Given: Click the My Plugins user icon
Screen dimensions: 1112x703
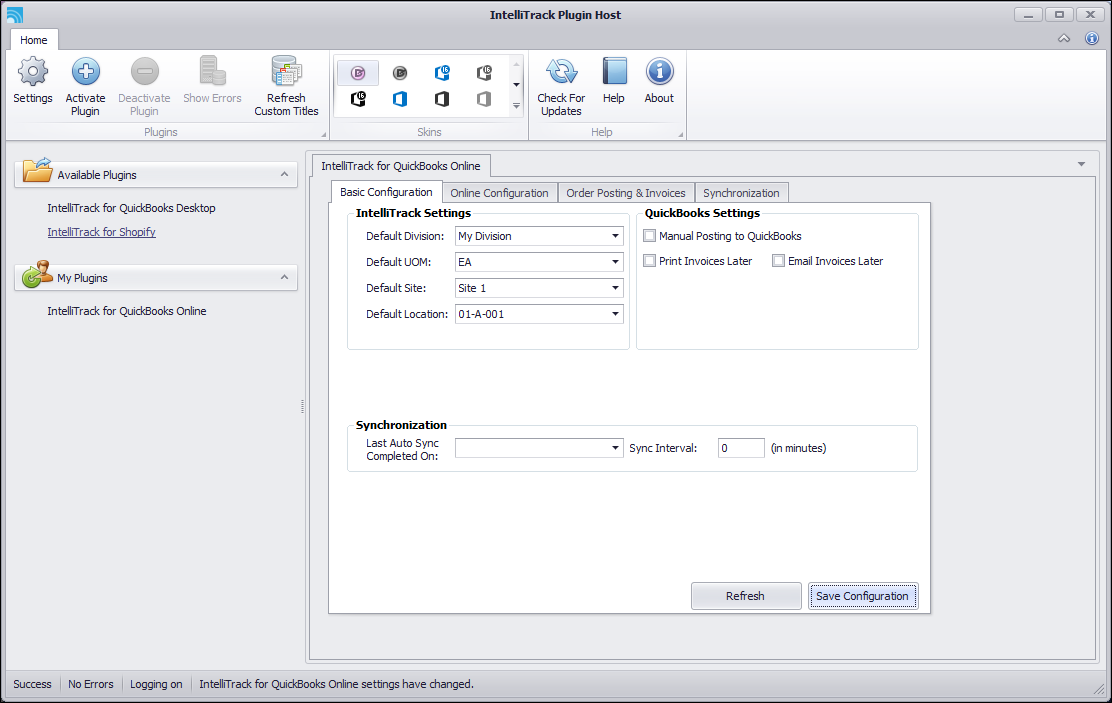Looking at the screenshot, I should [x=37, y=275].
